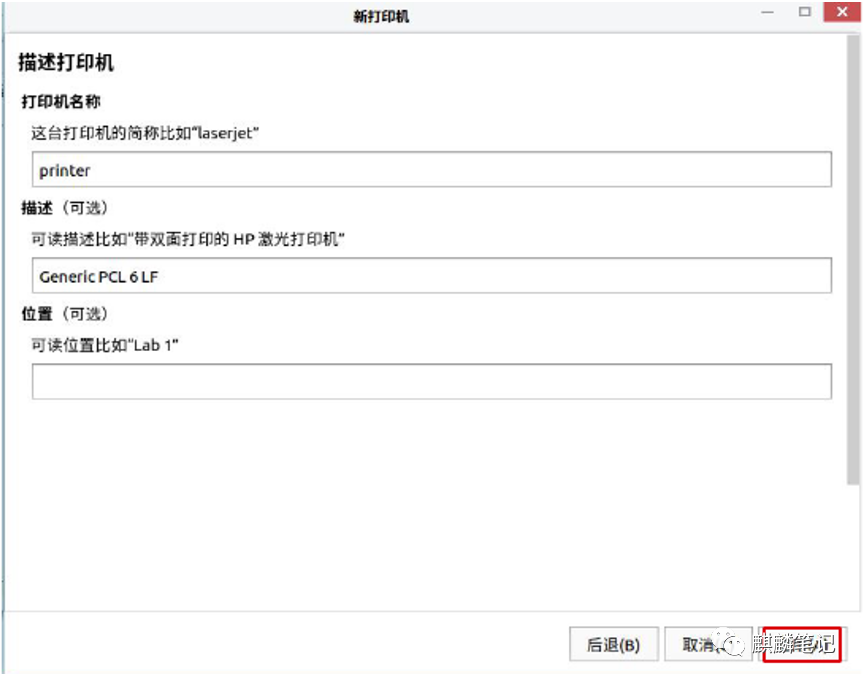Click the hint text mentioning "laserjet"
863x681 pixels.
[145, 133]
